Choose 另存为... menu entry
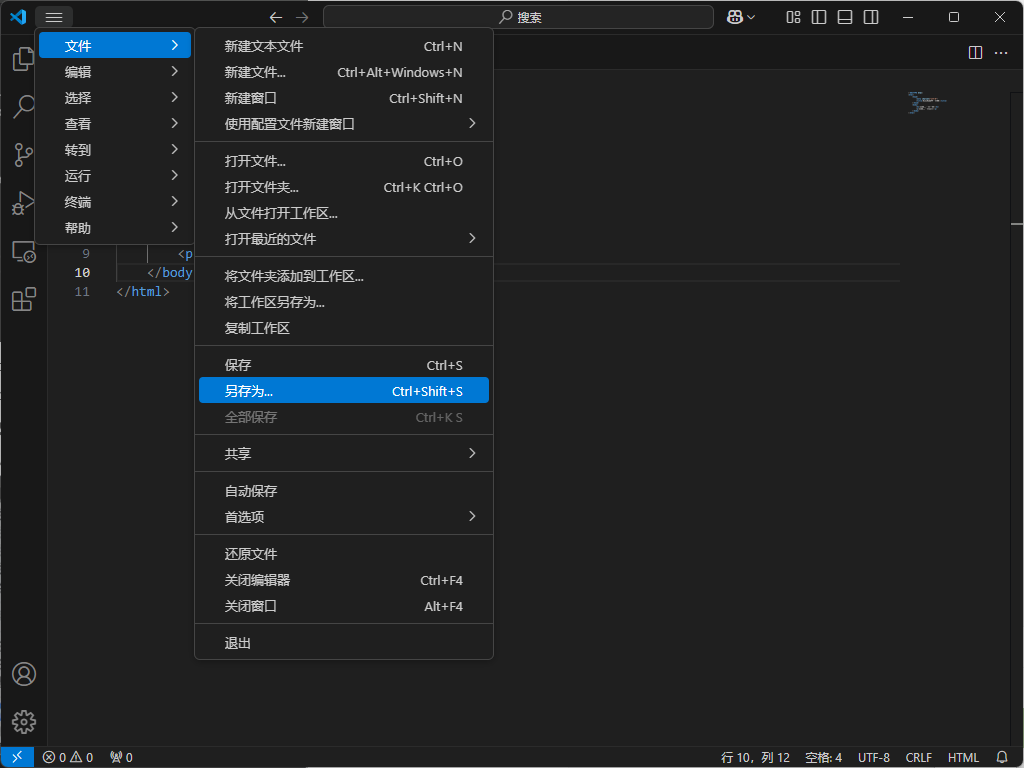 [344, 391]
